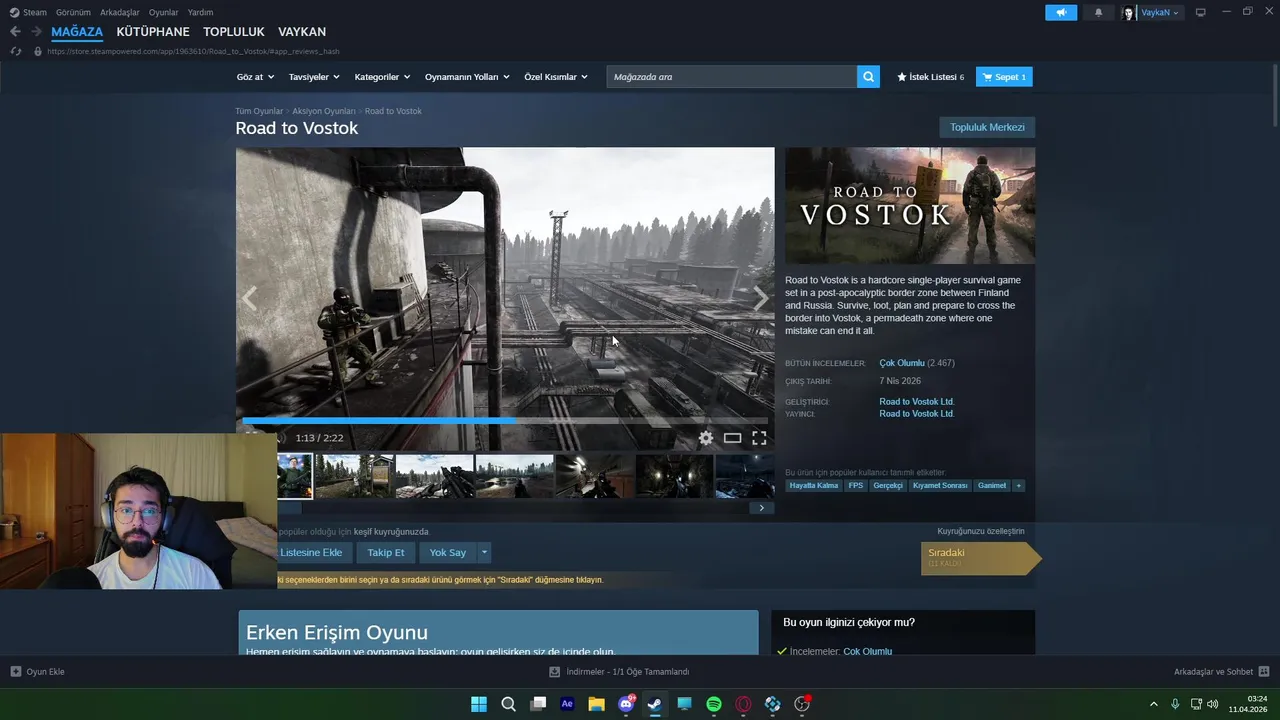Switch Steam to Big Picture monitor icon

tap(1201, 12)
